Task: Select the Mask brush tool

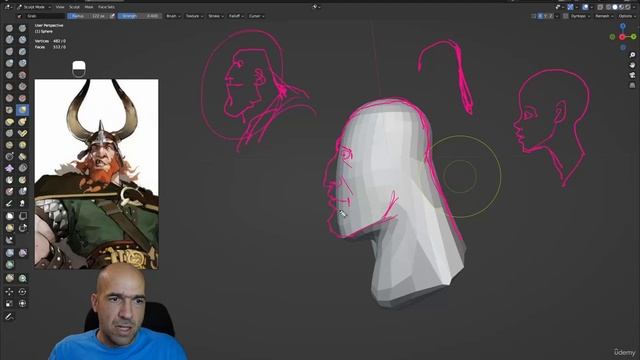Action: 9,180
